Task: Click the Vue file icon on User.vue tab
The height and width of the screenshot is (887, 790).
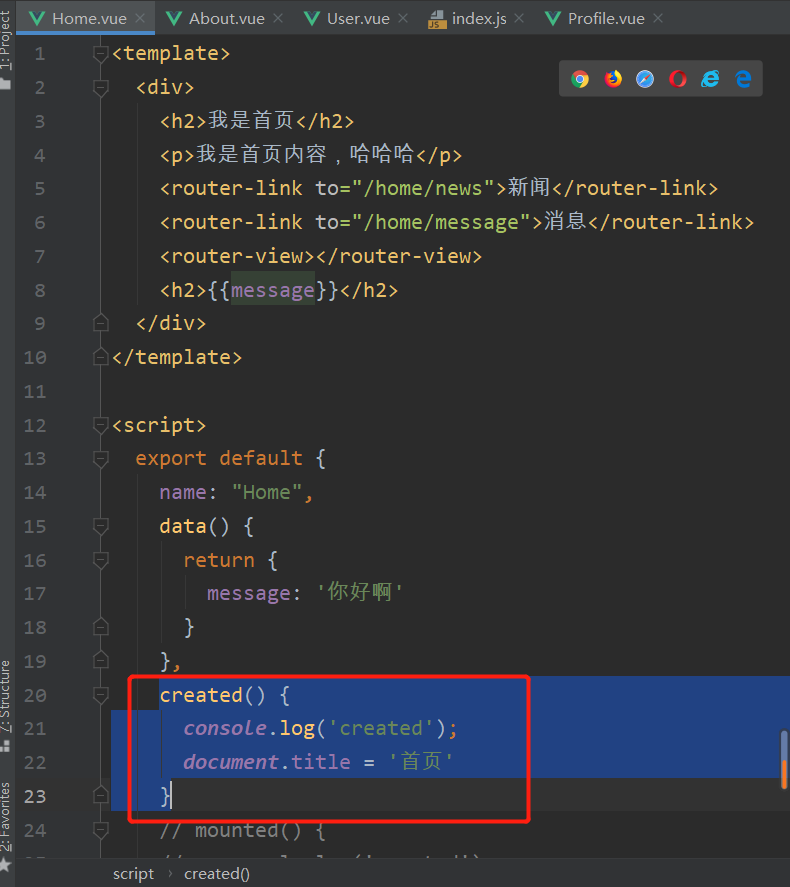Action: point(312,19)
